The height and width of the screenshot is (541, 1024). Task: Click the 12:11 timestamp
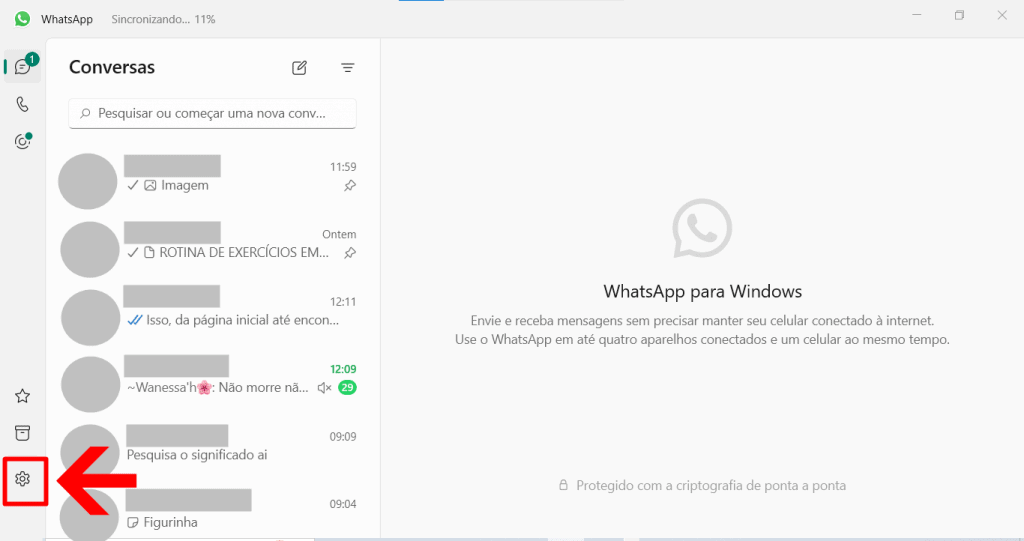point(343,302)
